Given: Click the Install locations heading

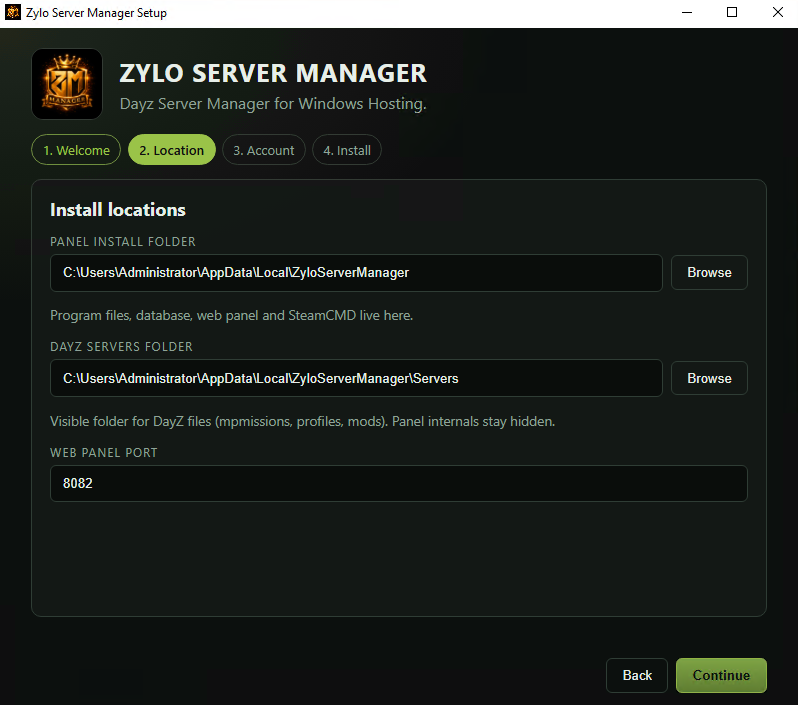Looking at the screenshot, I should coord(118,210).
